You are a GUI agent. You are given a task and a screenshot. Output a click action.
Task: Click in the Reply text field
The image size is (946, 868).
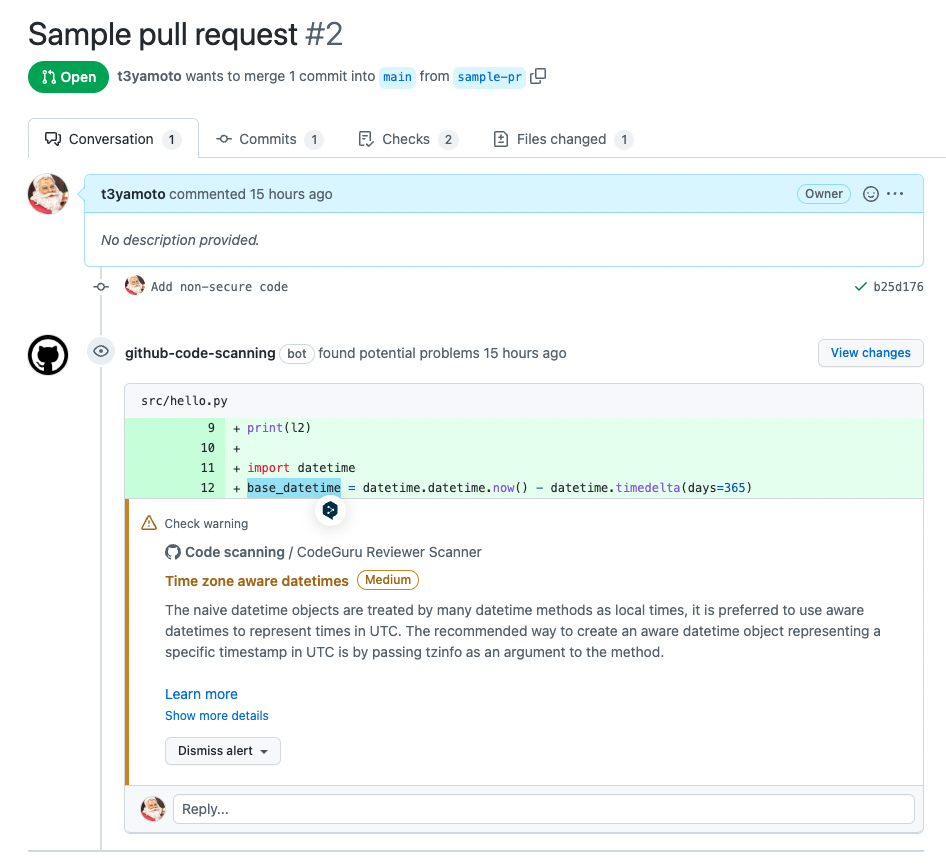[543, 809]
